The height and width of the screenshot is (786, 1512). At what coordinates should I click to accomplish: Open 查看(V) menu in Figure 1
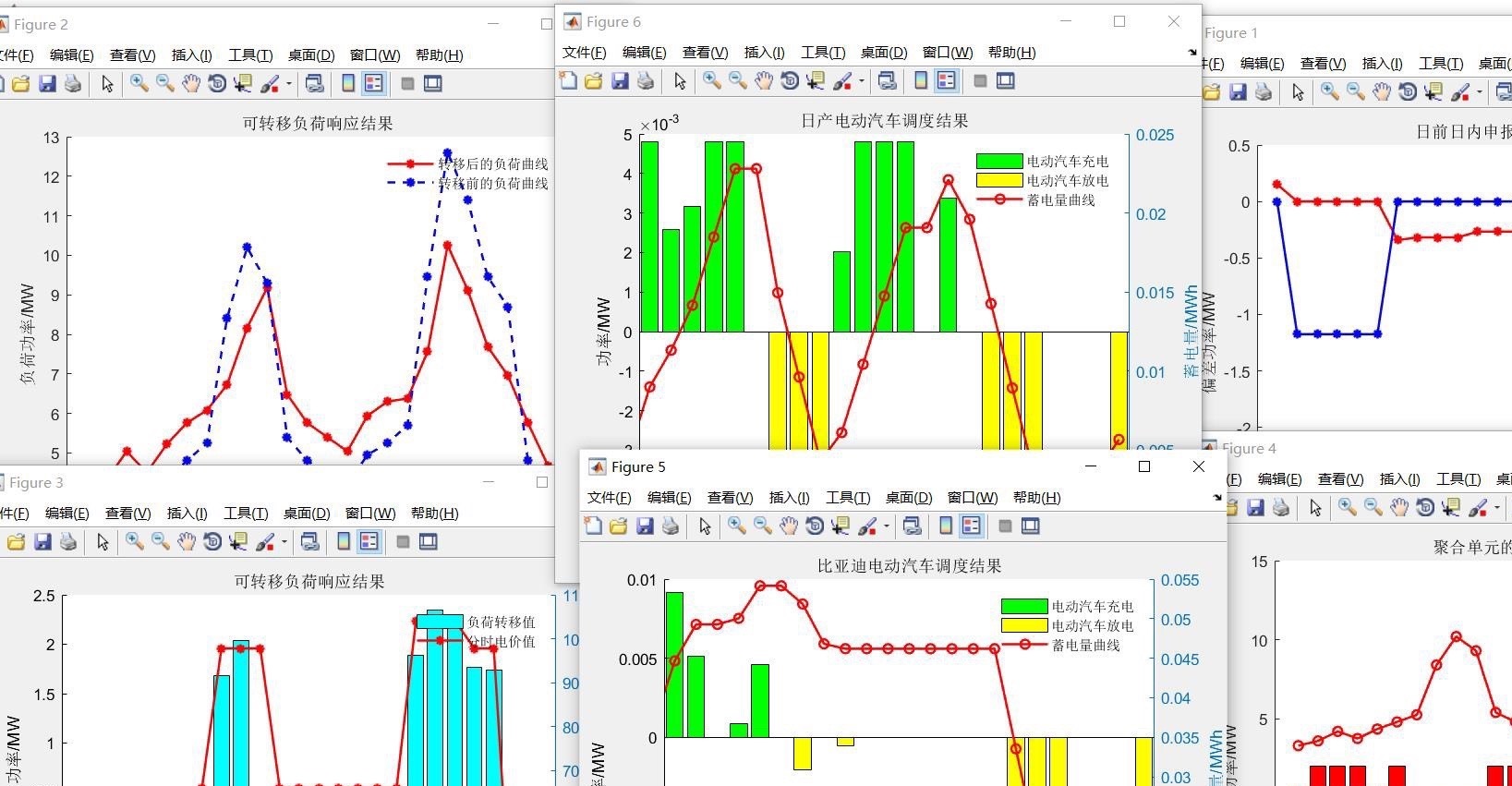tap(1323, 64)
